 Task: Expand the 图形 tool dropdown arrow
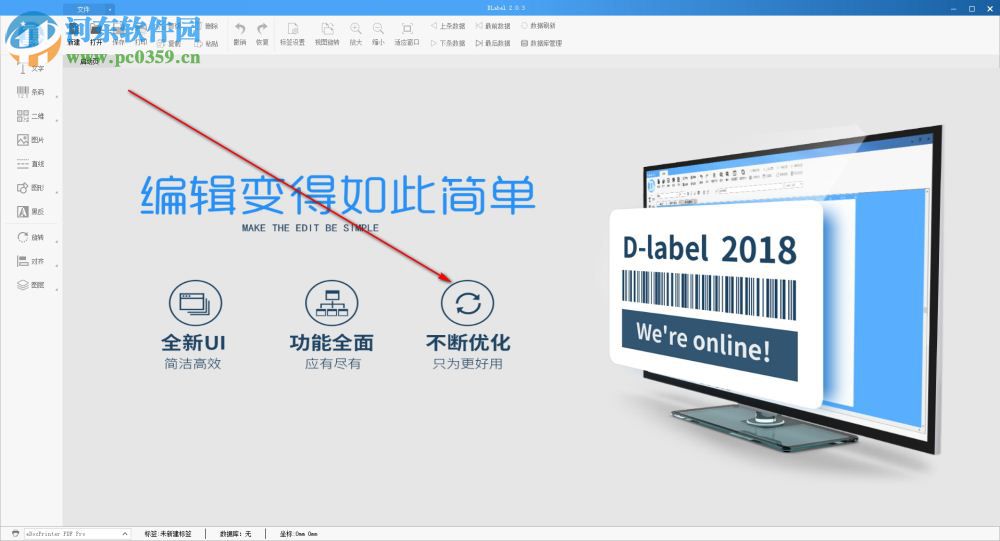(x=57, y=192)
